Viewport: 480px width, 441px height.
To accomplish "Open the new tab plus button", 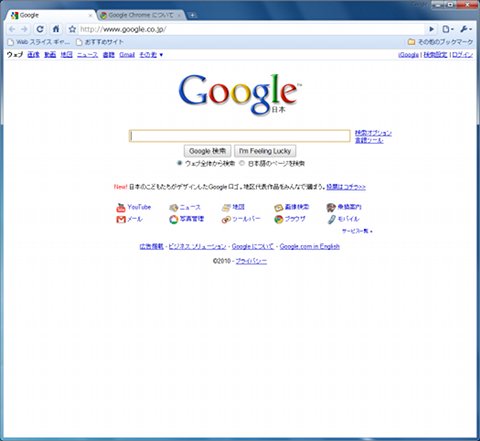I will click(x=192, y=15).
